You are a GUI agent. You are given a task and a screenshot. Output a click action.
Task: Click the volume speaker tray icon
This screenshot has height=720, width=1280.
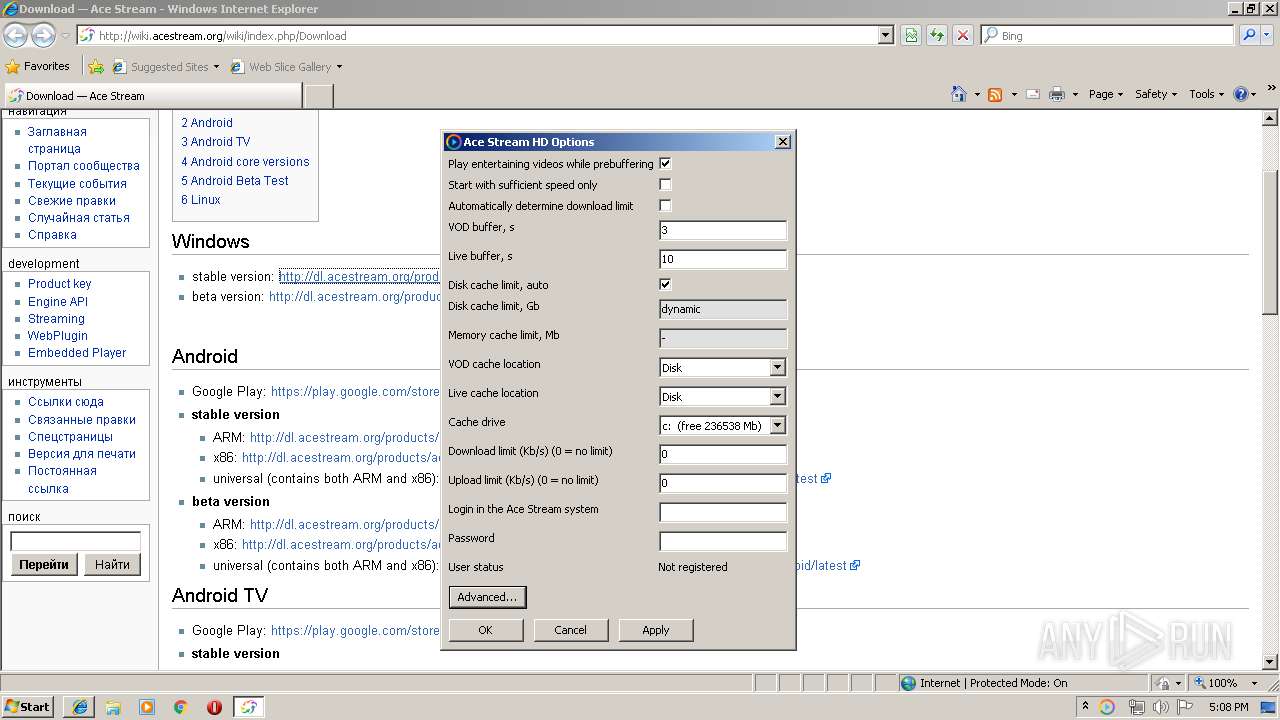click(x=1160, y=707)
